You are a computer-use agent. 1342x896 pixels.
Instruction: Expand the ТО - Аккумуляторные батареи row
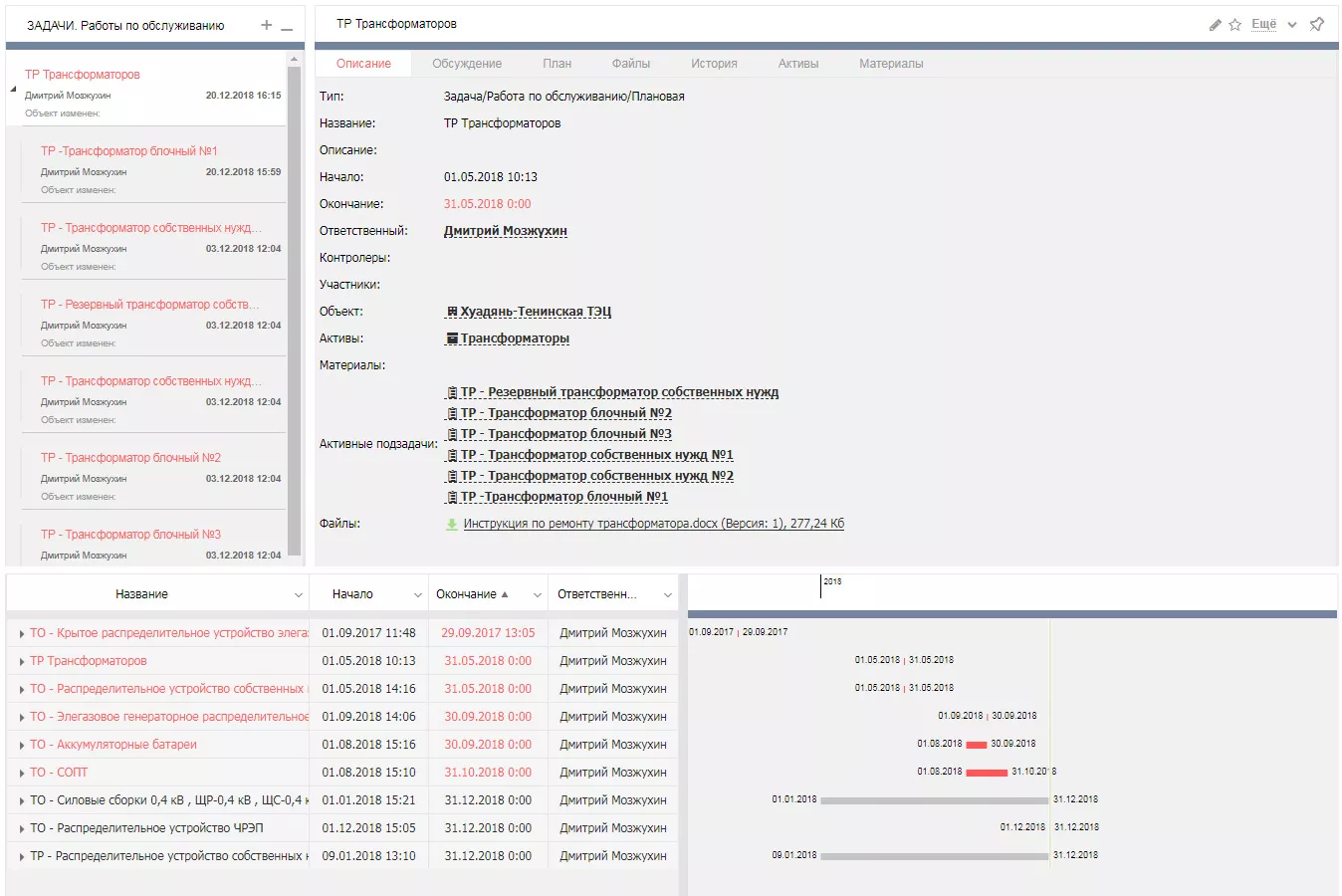21,745
